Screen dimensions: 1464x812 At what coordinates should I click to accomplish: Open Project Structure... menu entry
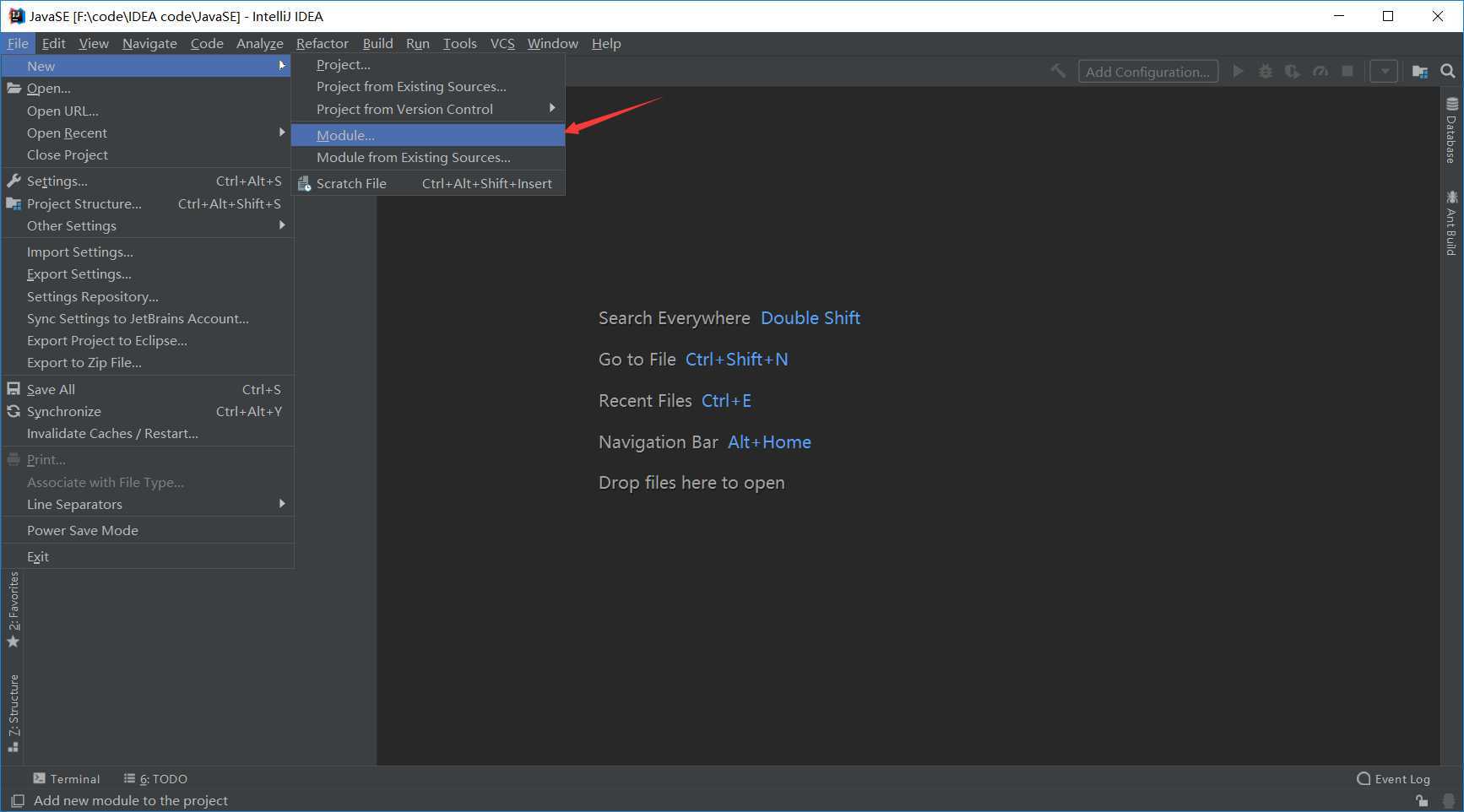(x=147, y=203)
